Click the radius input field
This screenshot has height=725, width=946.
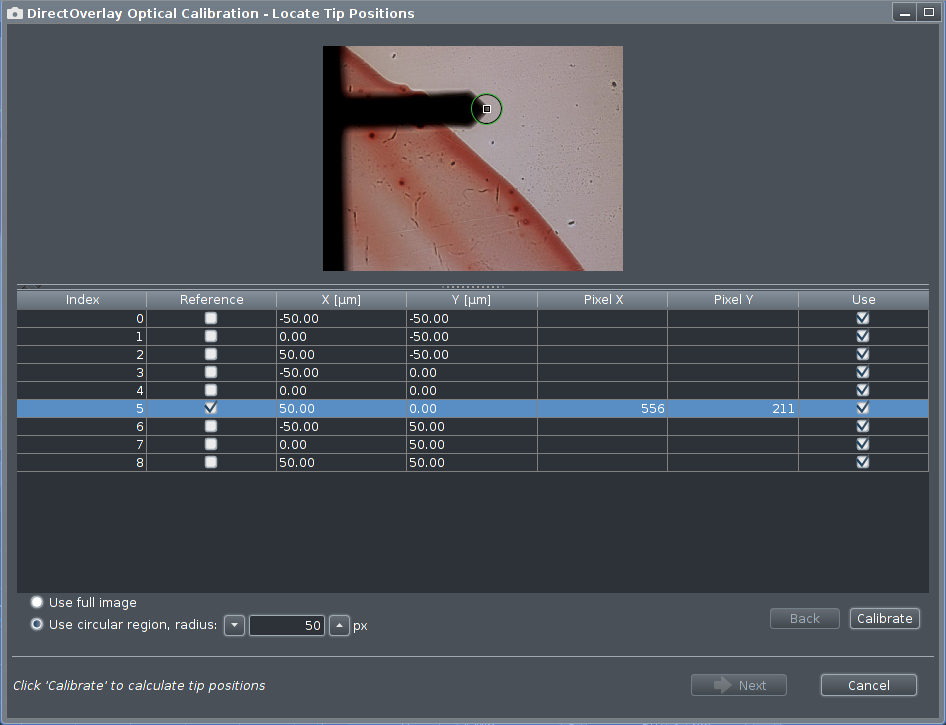[x=287, y=625]
